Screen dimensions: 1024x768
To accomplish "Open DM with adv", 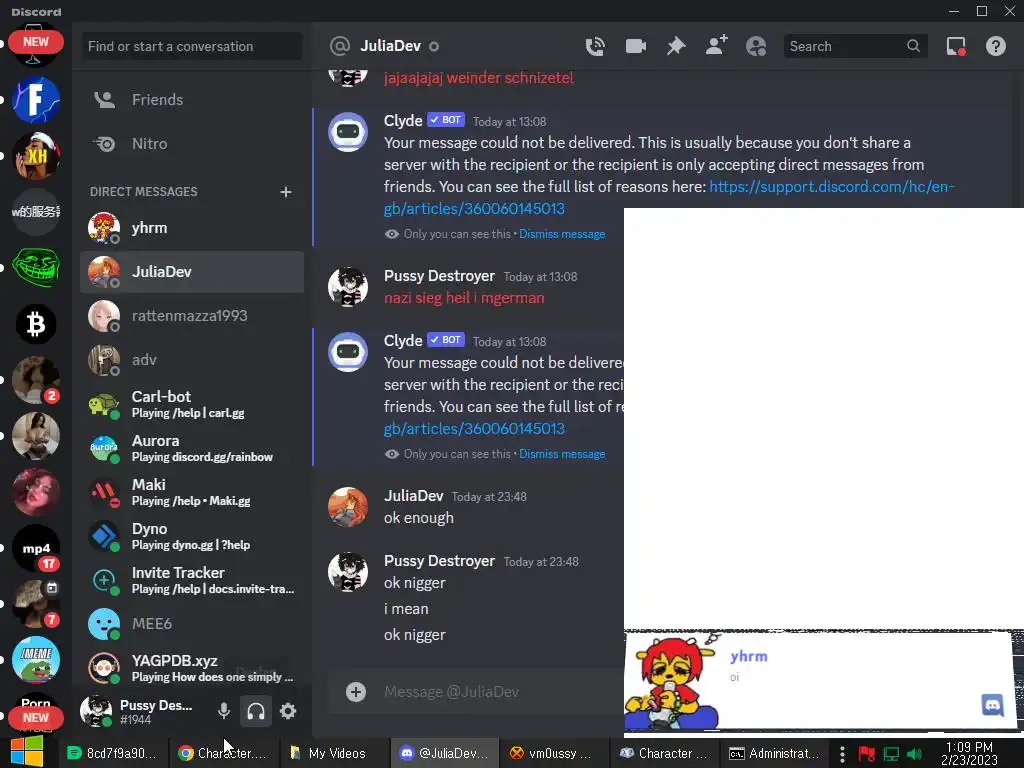I will (191, 360).
